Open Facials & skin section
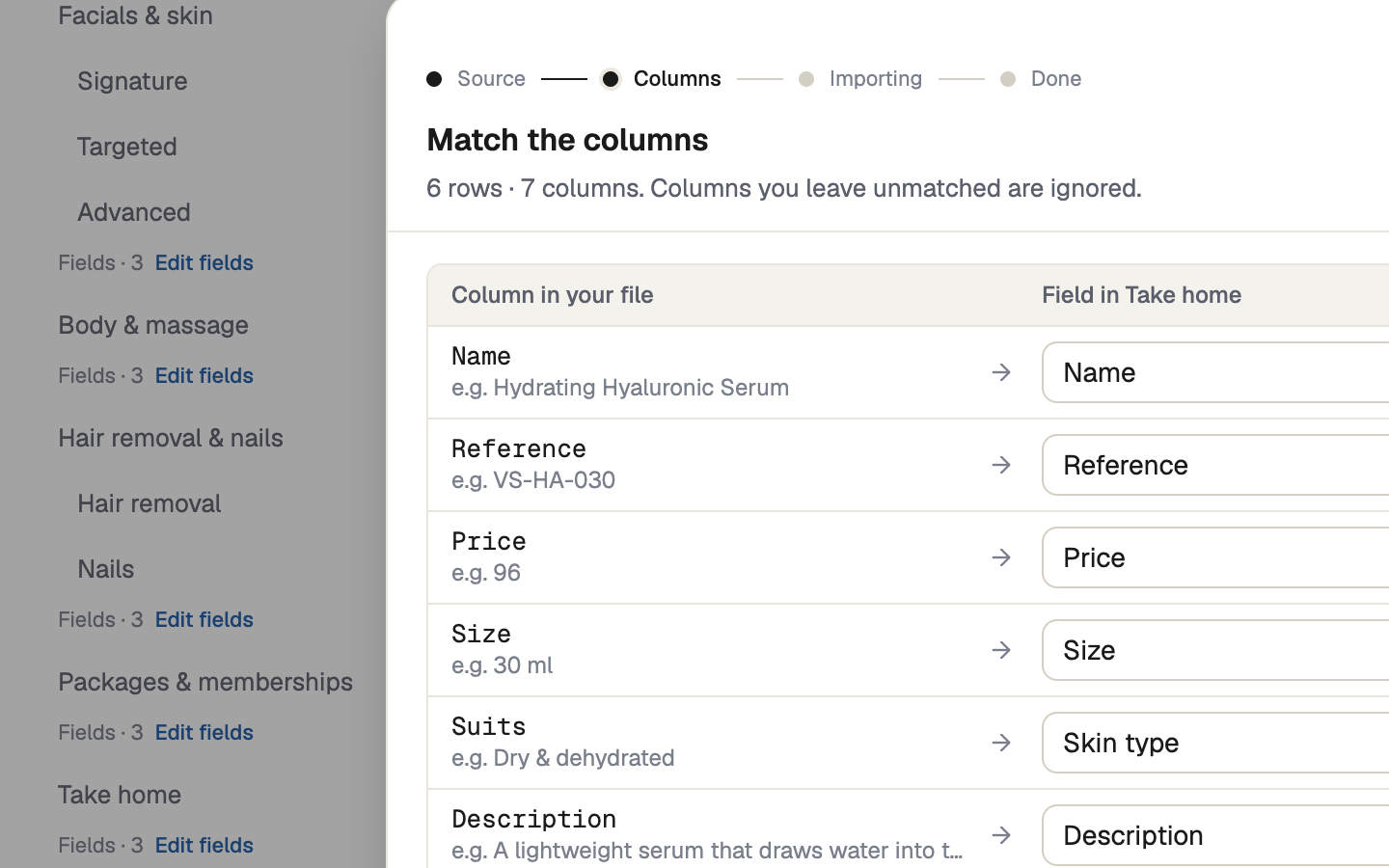This screenshot has width=1389, height=868. (135, 15)
